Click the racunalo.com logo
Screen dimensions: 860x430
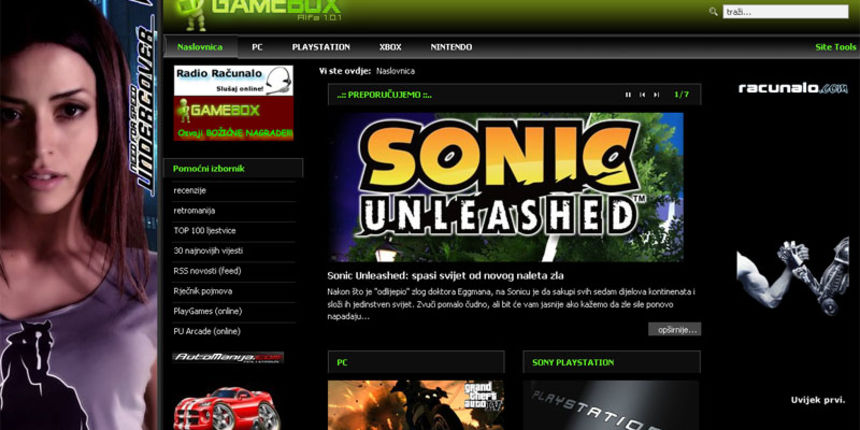[x=793, y=88]
